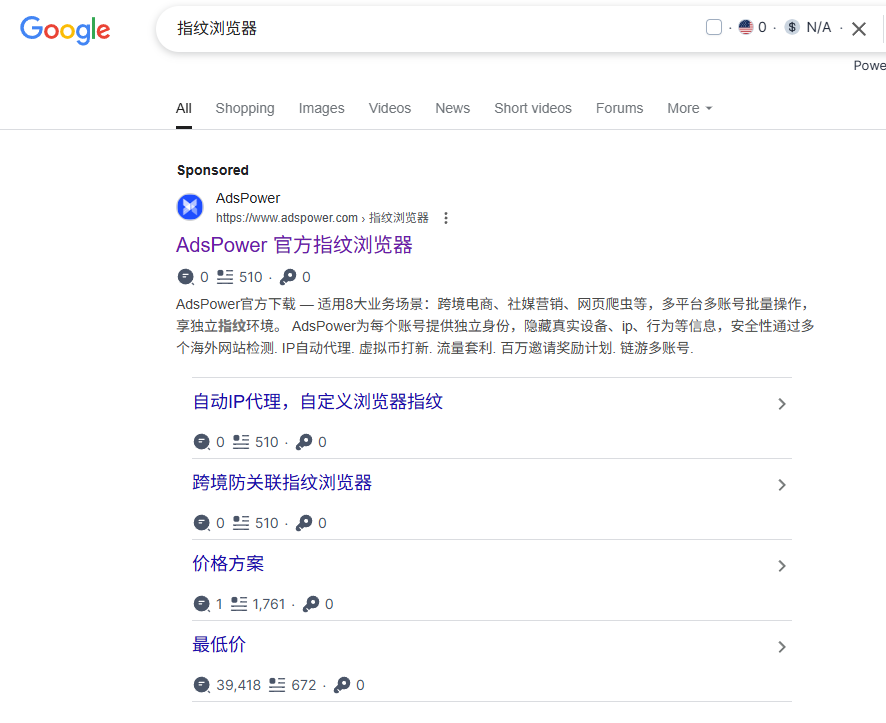
Task: Select traffic icon under 价格方案
Action: (202, 604)
